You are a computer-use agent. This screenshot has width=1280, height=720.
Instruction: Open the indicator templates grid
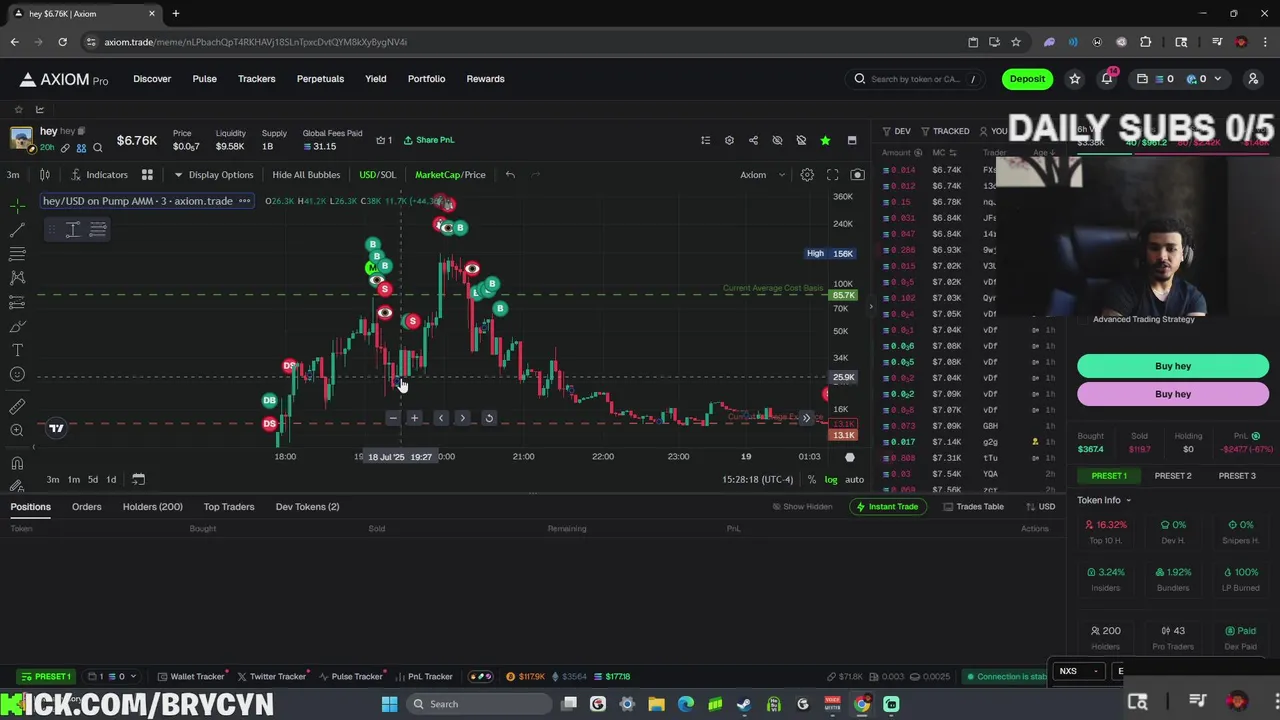click(x=147, y=175)
